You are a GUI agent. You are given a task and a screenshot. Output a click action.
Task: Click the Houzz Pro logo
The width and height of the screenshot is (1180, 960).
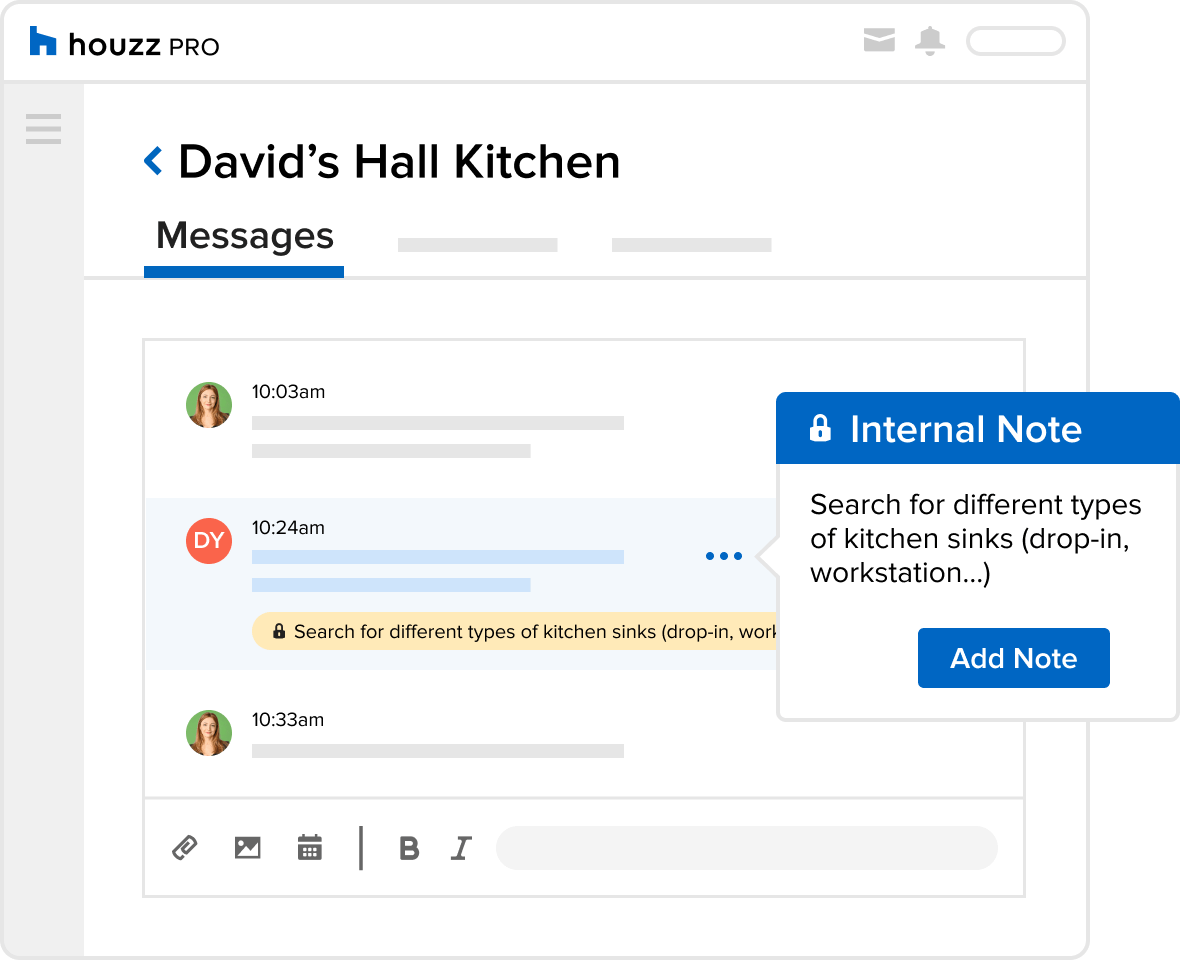(124, 44)
